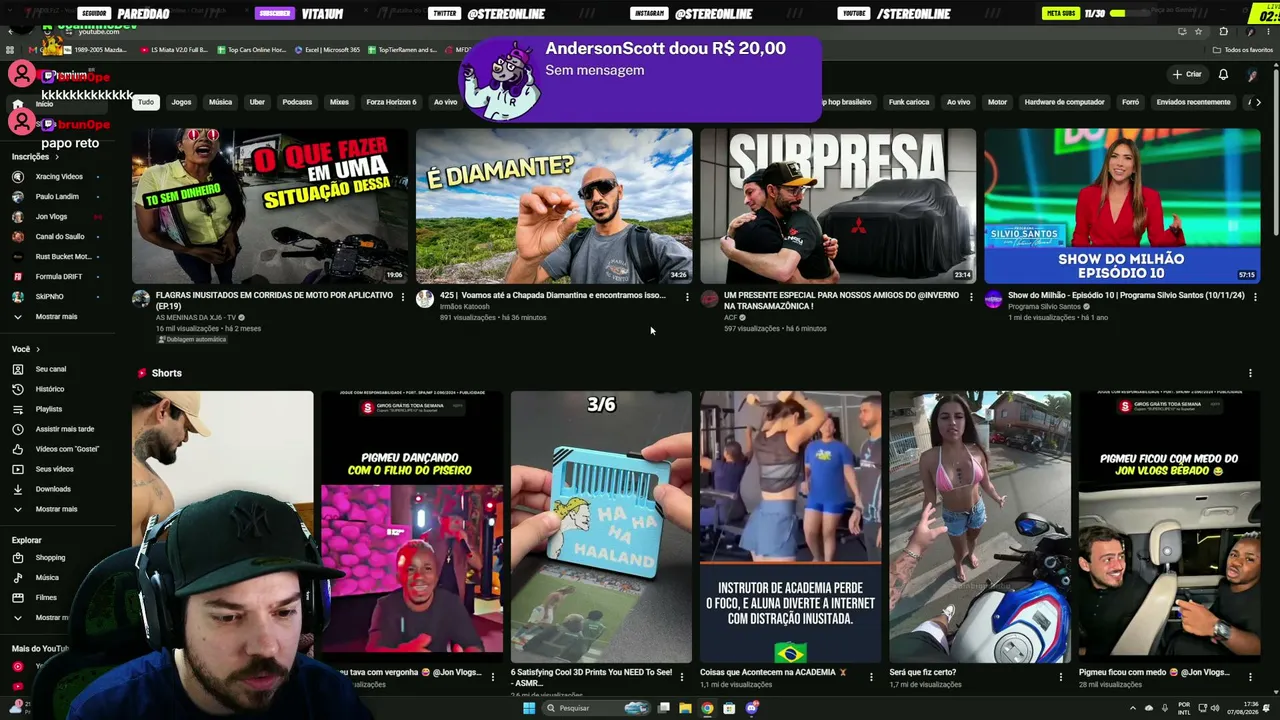Open the Música note icon under Explorar
Screen dimensions: 1280x720
[17, 578]
